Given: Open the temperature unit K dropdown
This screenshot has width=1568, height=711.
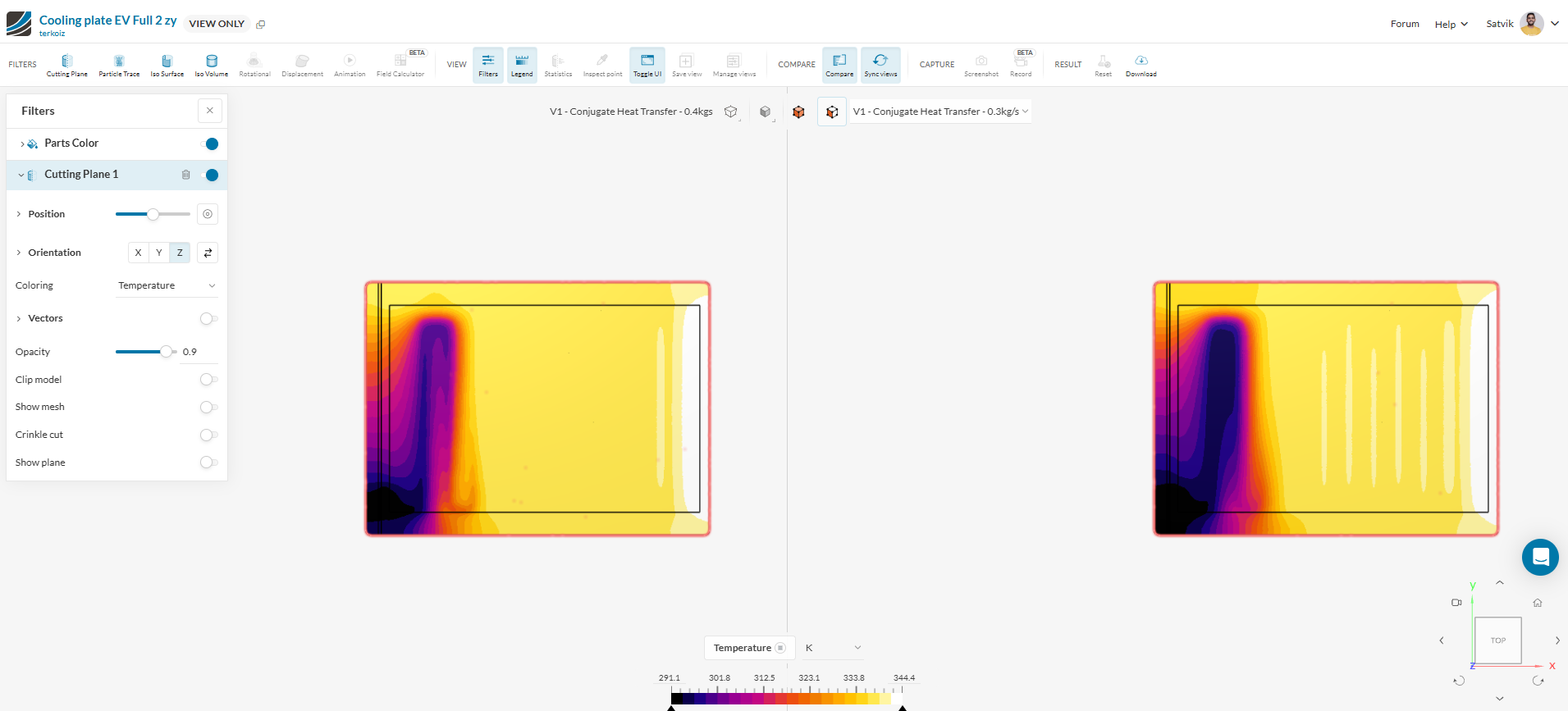Looking at the screenshot, I should 832,648.
